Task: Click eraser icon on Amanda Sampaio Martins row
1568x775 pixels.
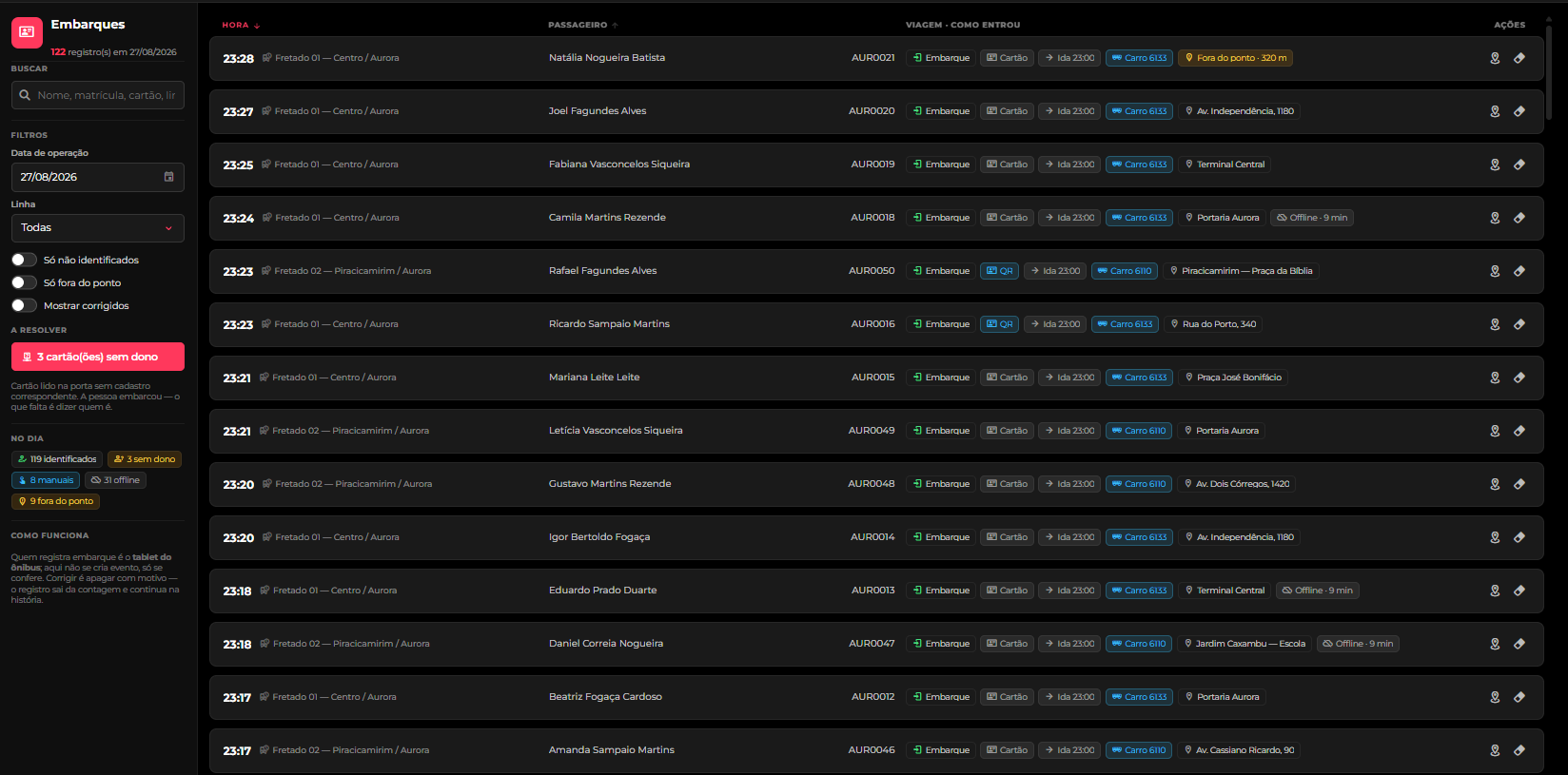Action: [1519, 750]
